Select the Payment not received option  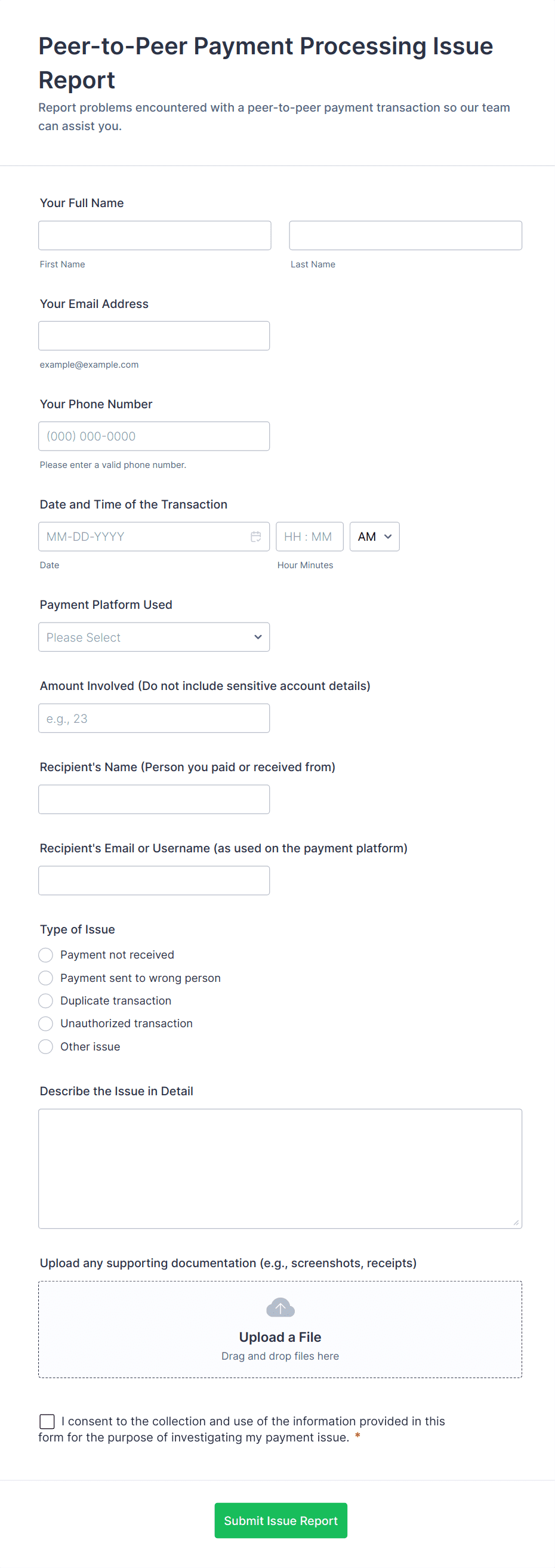[45, 954]
